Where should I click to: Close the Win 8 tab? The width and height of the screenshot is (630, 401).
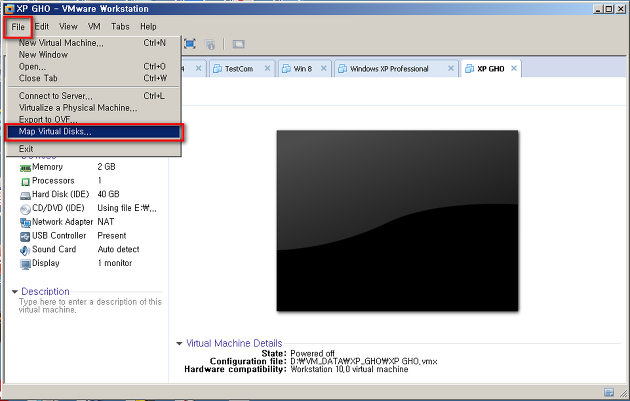pos(323,68)
